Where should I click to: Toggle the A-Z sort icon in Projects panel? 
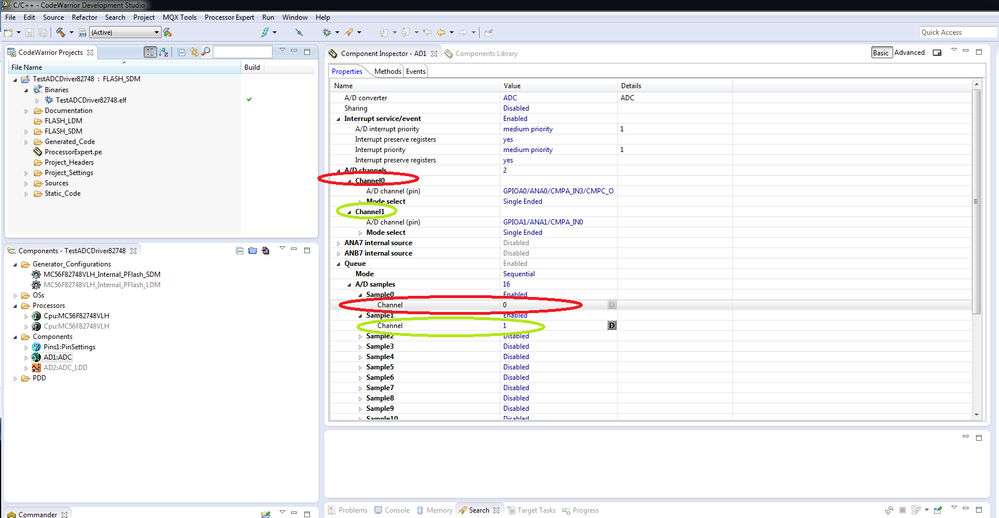pos(164,52)
